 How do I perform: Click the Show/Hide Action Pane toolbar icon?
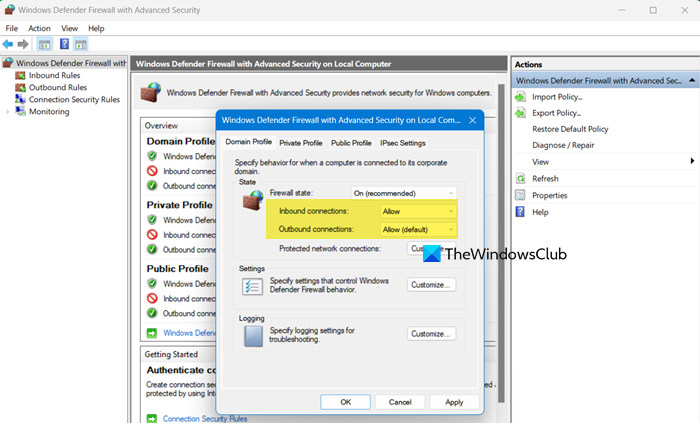(x=81, y=44)
